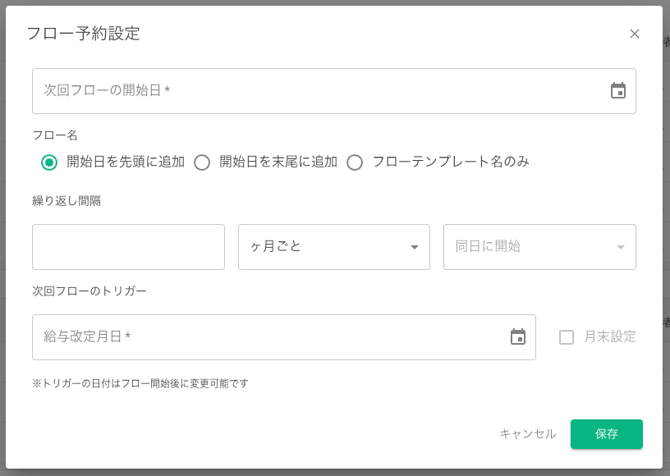Save settings with the 保存 button
The image size is (670, 476).
pyautogui.click(x=606, y=434)
